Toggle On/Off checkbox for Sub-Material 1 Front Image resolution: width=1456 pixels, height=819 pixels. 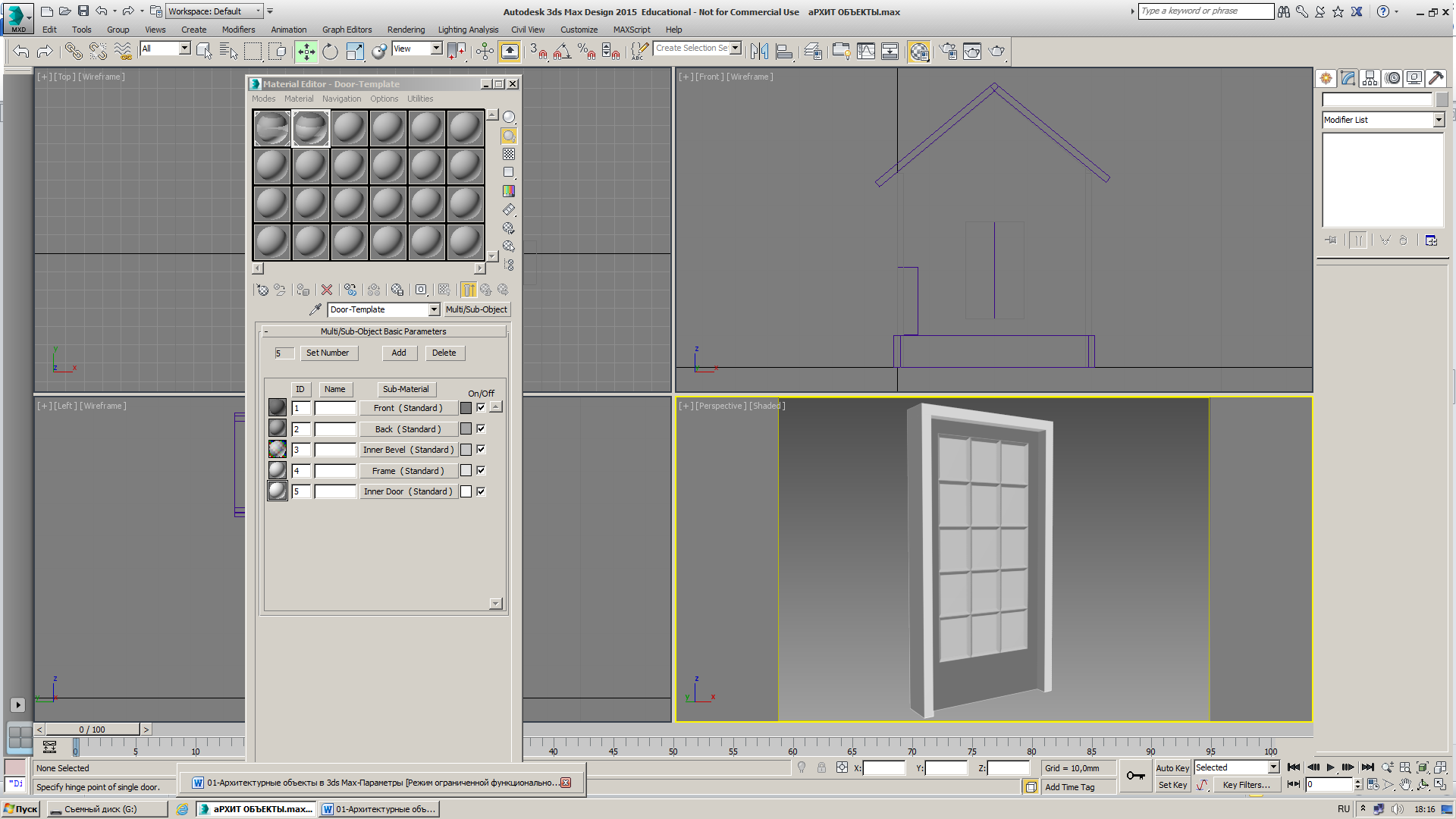(x=480, y=407)
